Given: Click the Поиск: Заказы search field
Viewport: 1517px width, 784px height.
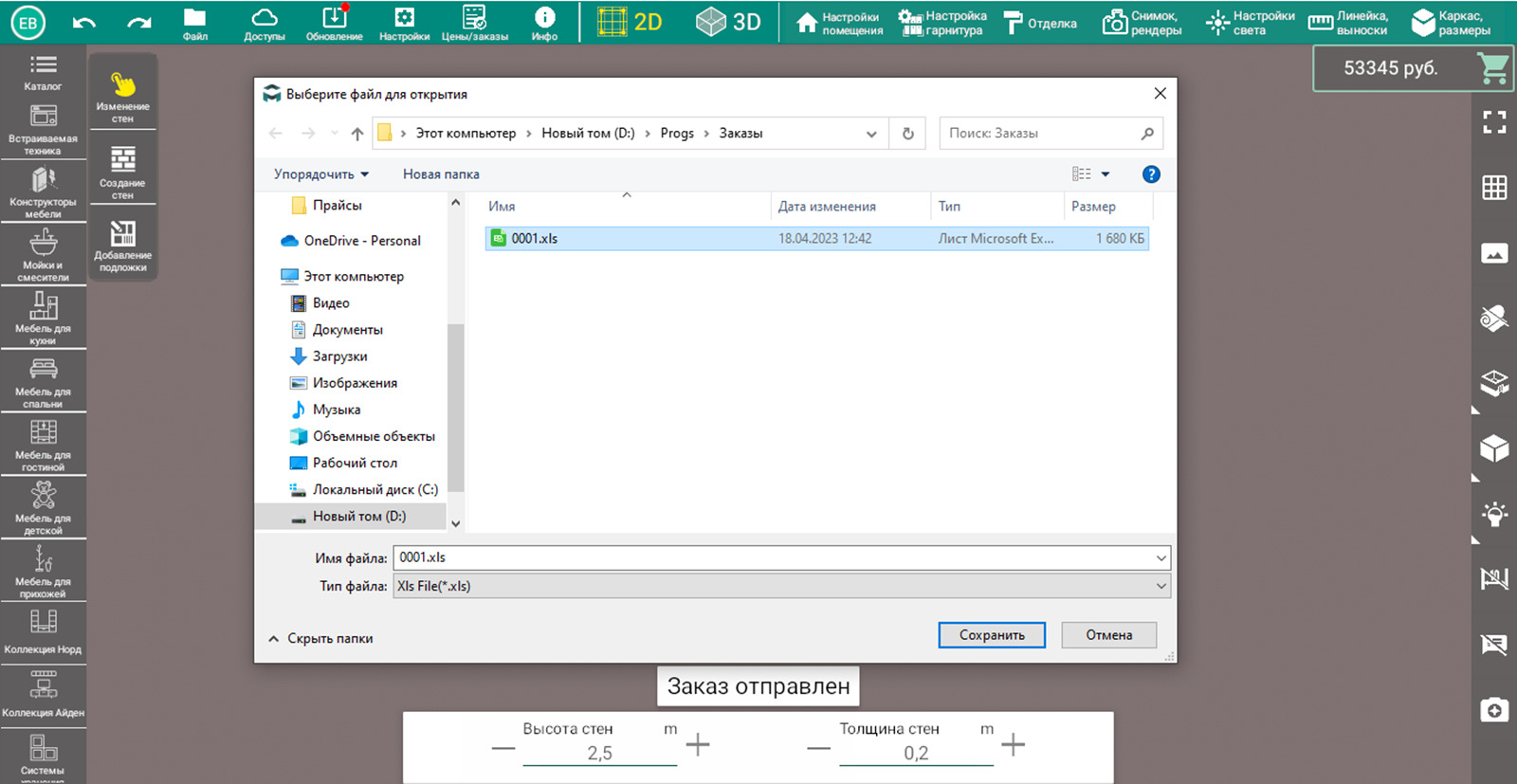Looking at the screenshot, I should point(1040,134).
